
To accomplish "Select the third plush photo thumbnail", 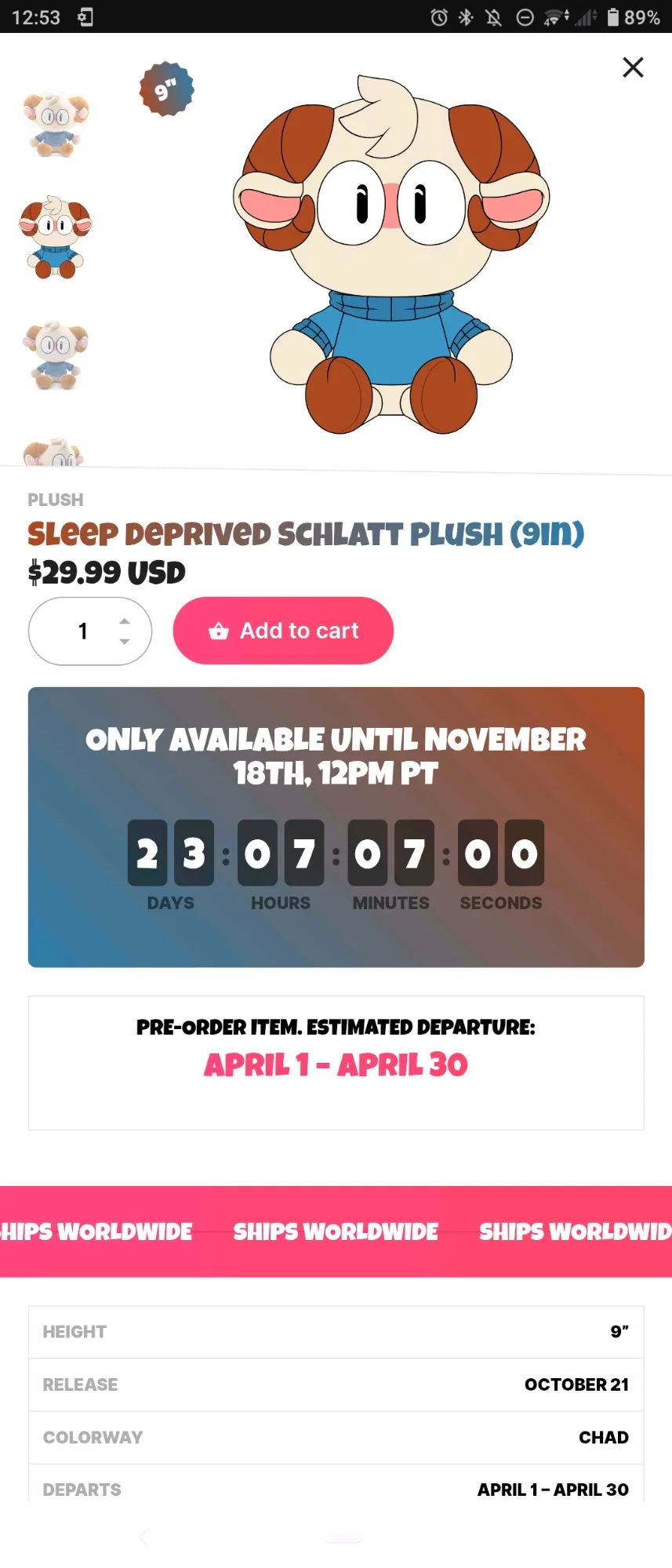I will click(x=56, y=355).
